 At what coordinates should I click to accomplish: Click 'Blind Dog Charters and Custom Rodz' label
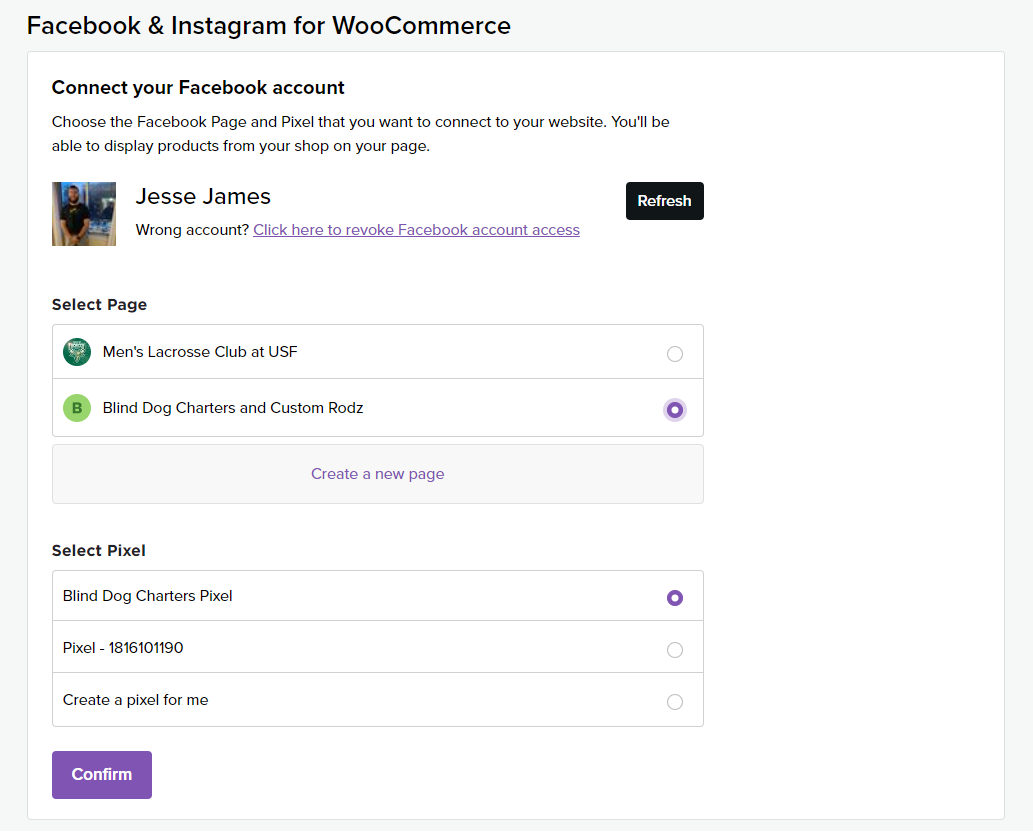click(233, 408)
